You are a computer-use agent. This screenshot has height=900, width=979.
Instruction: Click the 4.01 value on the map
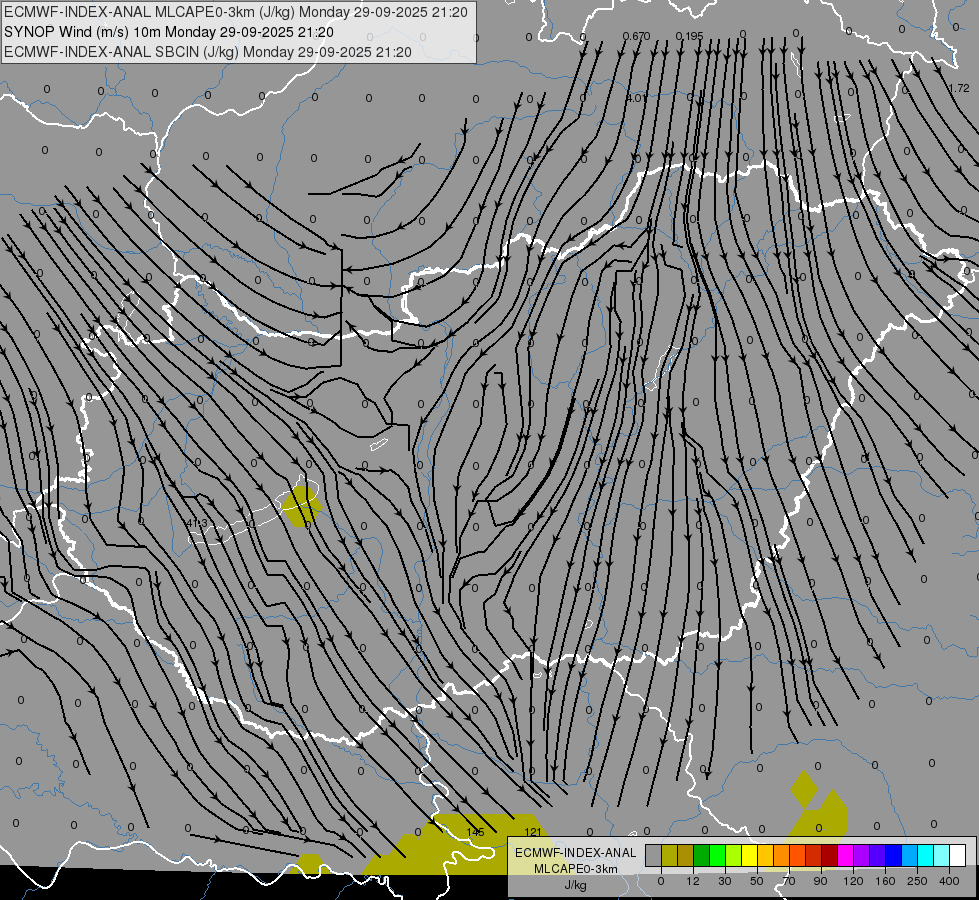[x=636, y=98]
